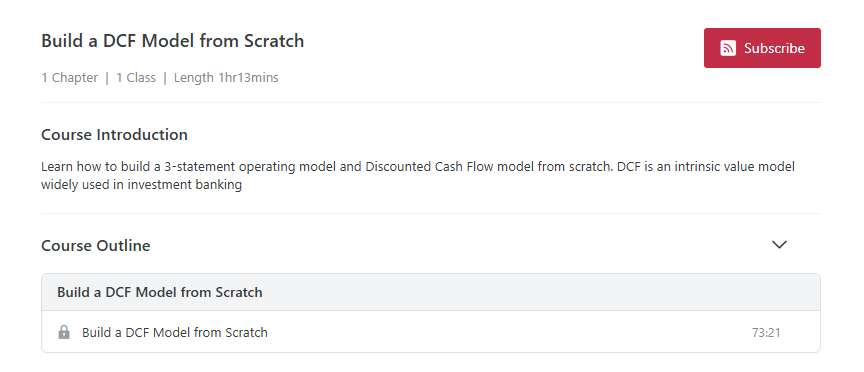Open the locked class Build a DCF Model
Screen dimensions: 864x372
tap(175, 332)
